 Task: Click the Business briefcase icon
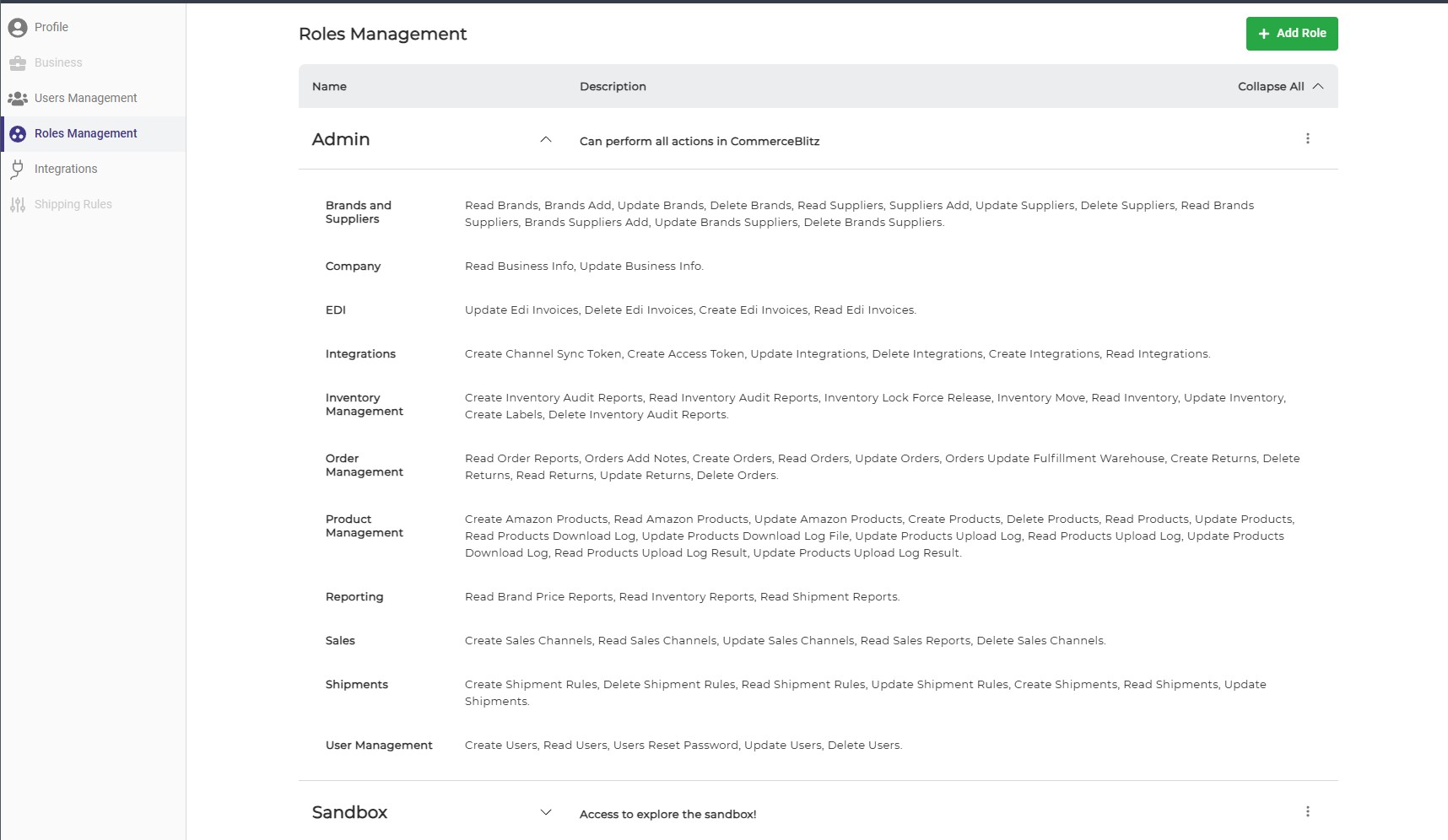pos(18,63)
